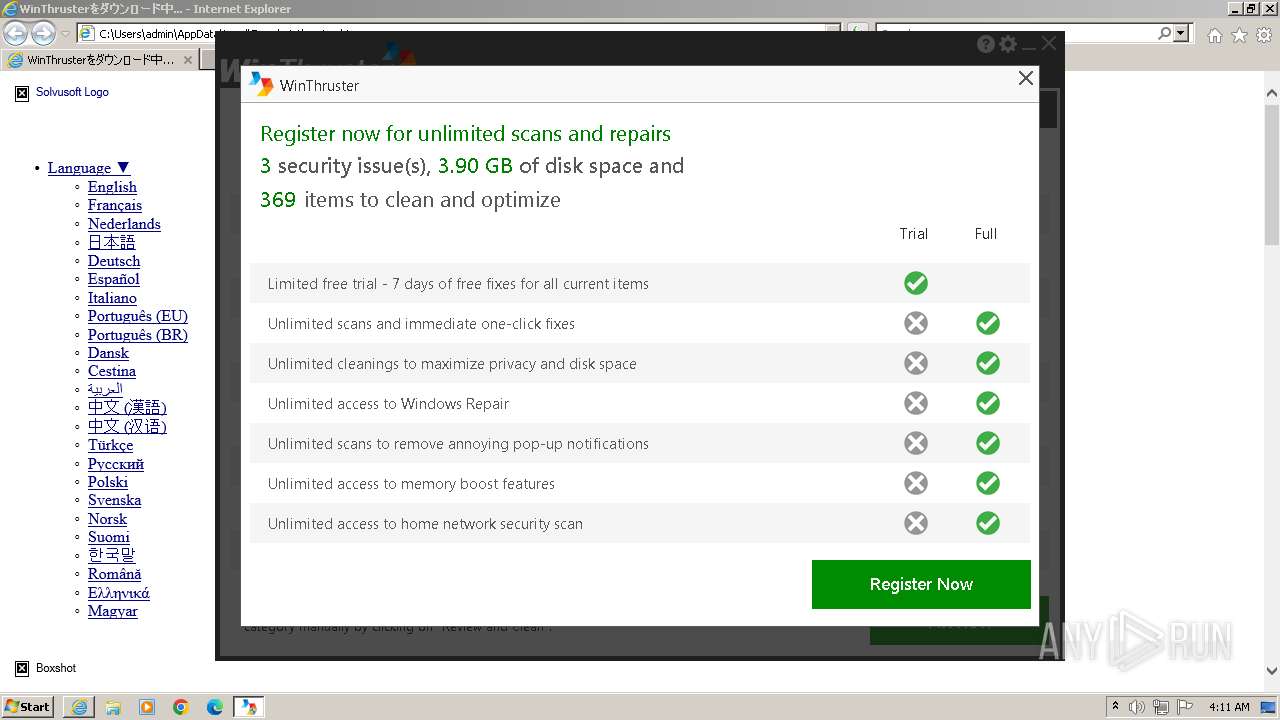This screenshot has height=720, width=1280.
Task: Choose Suomi language link
Action: tap(109, 537)
